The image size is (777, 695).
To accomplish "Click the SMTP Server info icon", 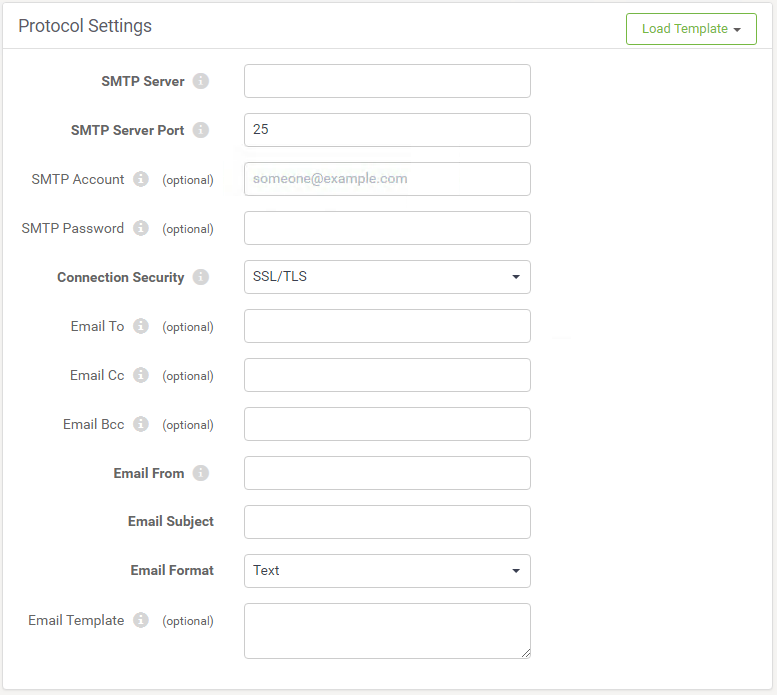I will click(201, 81).
